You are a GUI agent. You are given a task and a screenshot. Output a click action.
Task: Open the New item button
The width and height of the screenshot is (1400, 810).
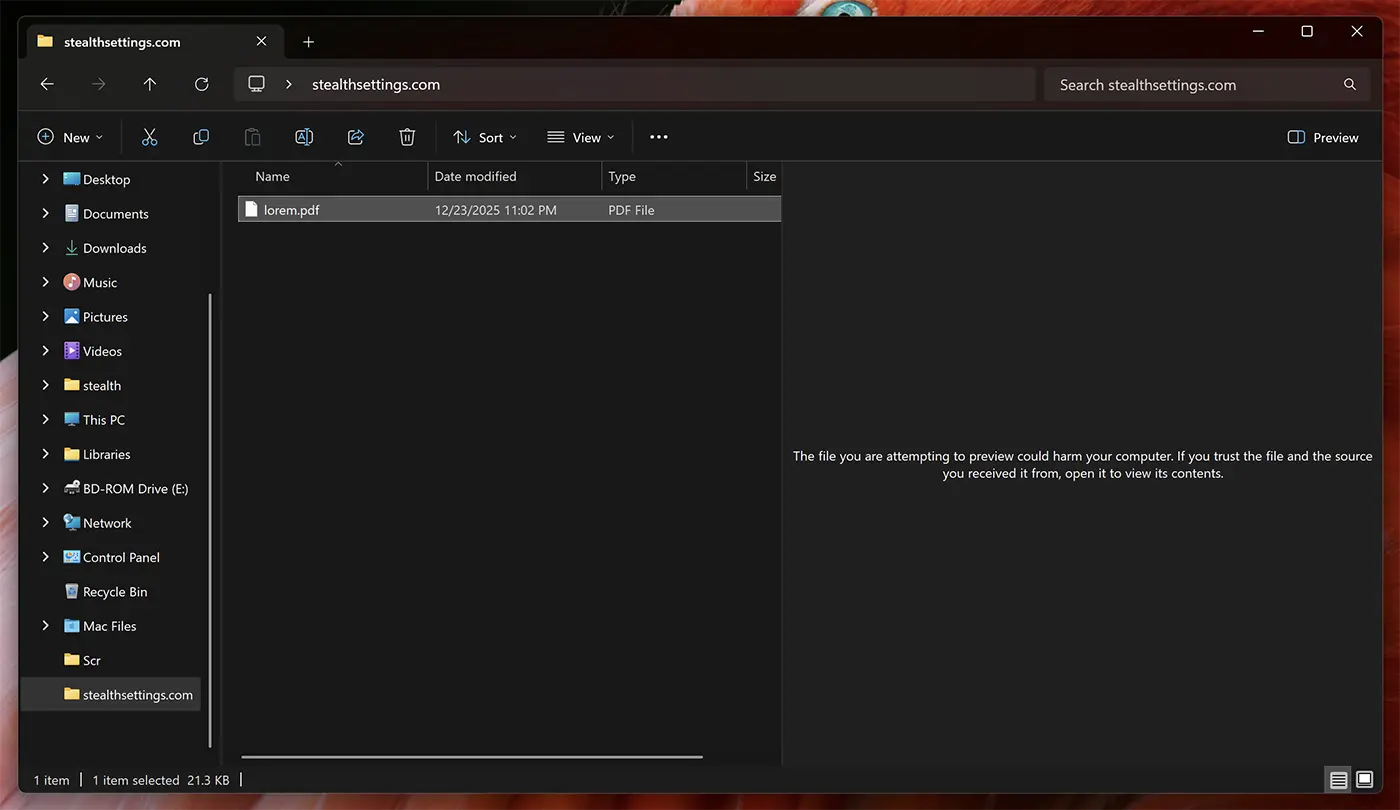(70, 137)
